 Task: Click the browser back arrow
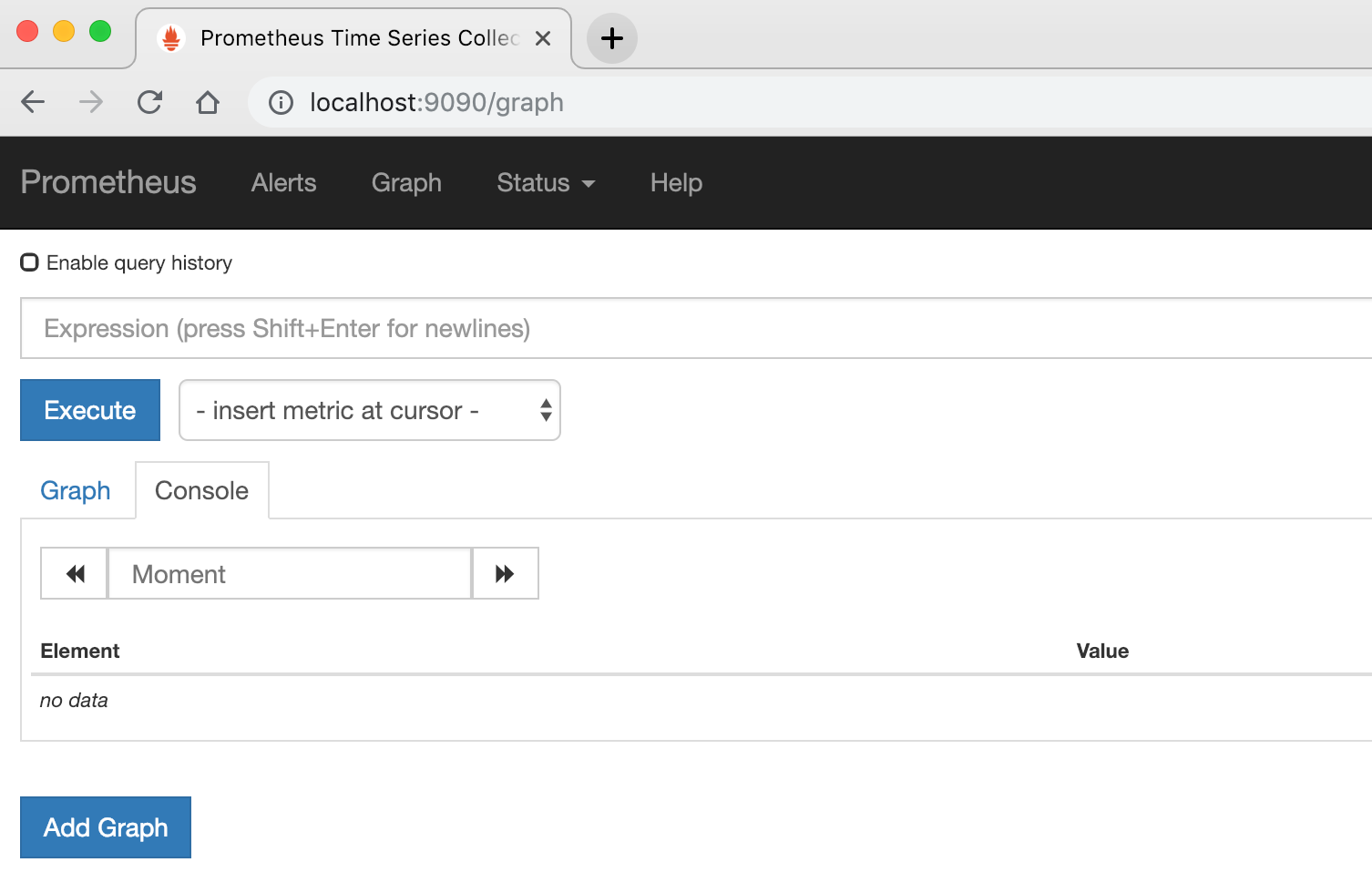click(33, 102)
